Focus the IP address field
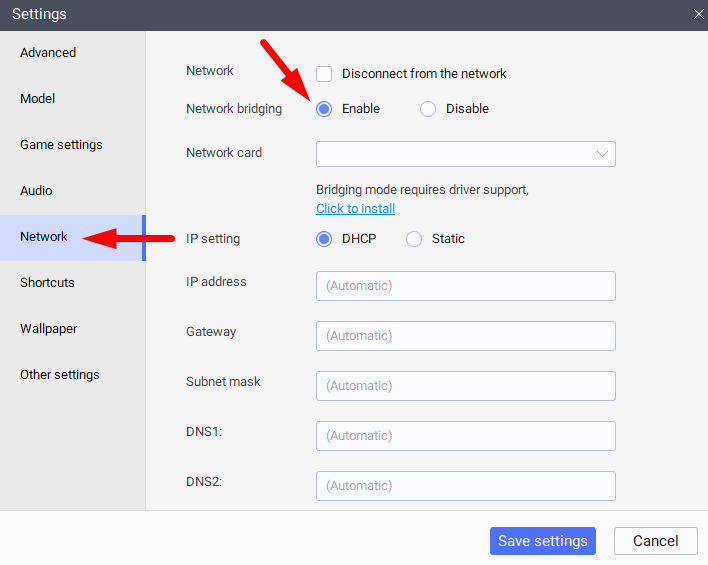708x565 pixels. coord(466,286)
